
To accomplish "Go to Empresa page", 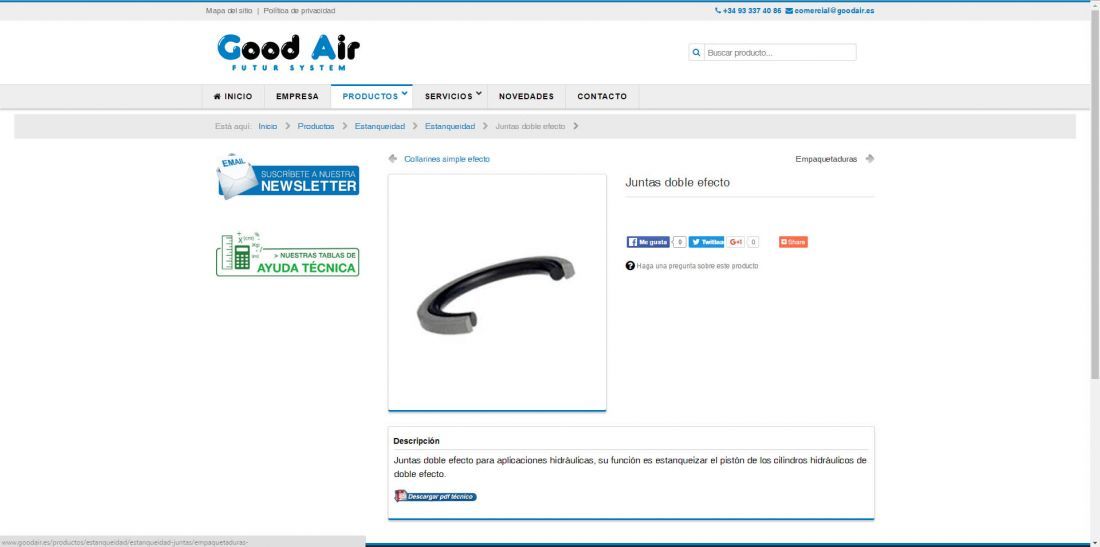I will click(x=297, y=96).
